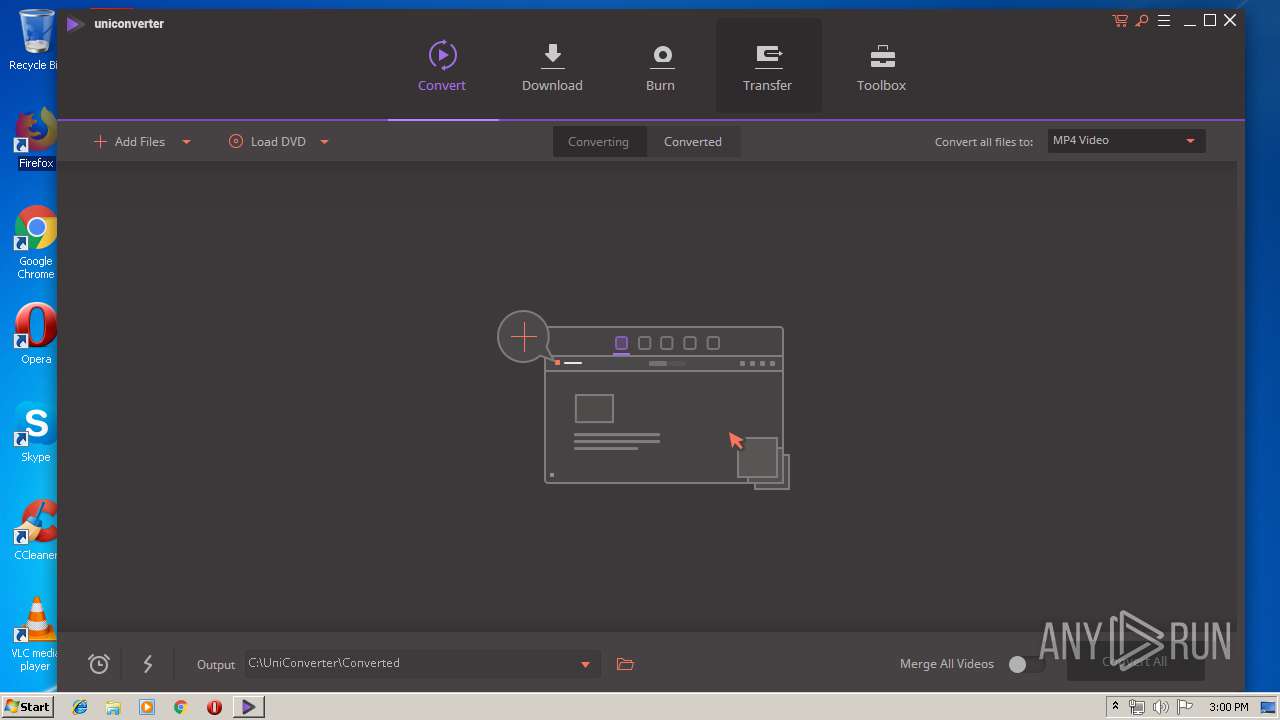Click the large plus add-files circle
This screenshot has width=1280, height=720.
(524, 337)
